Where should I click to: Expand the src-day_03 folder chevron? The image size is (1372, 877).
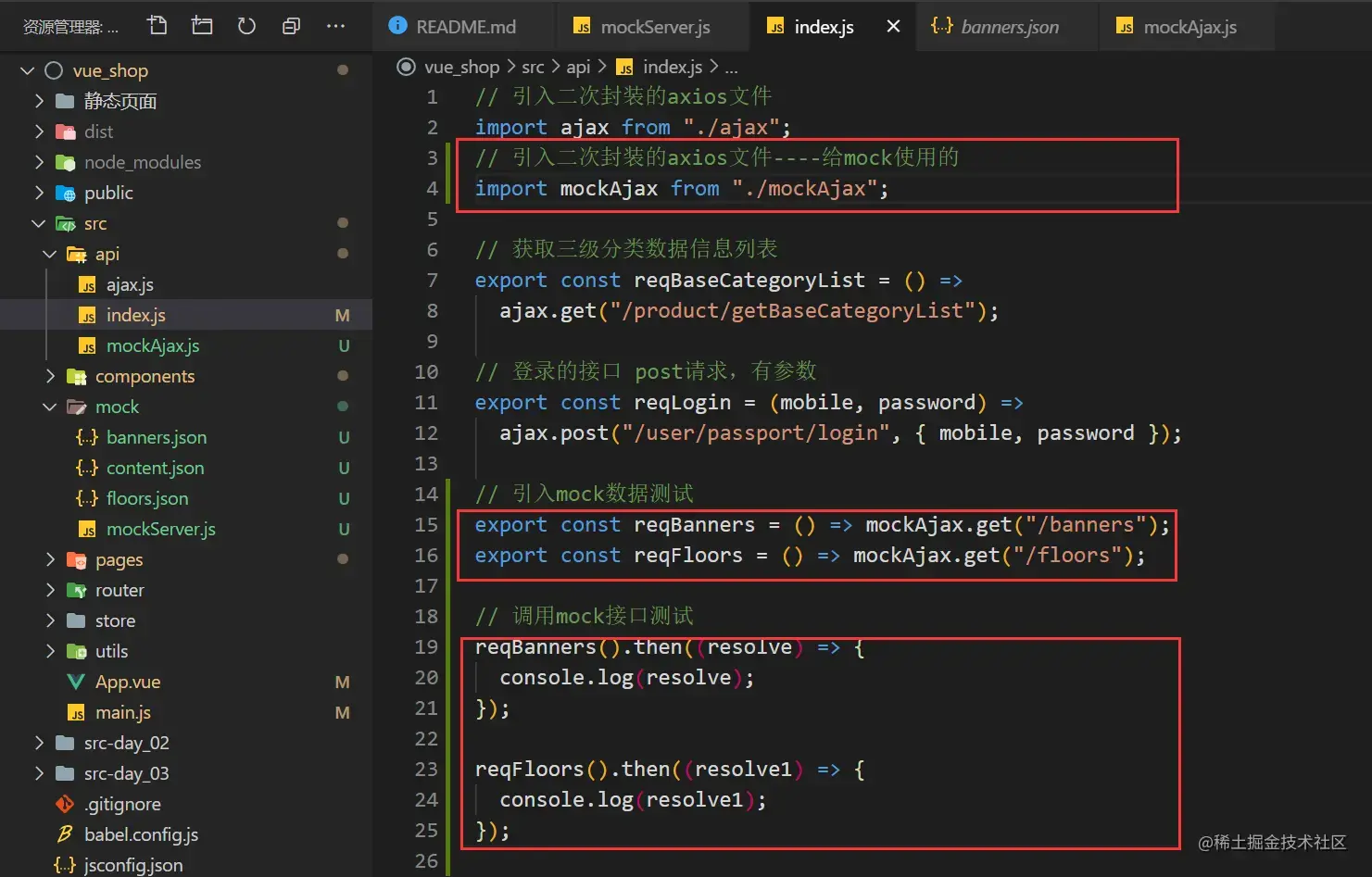39,773
